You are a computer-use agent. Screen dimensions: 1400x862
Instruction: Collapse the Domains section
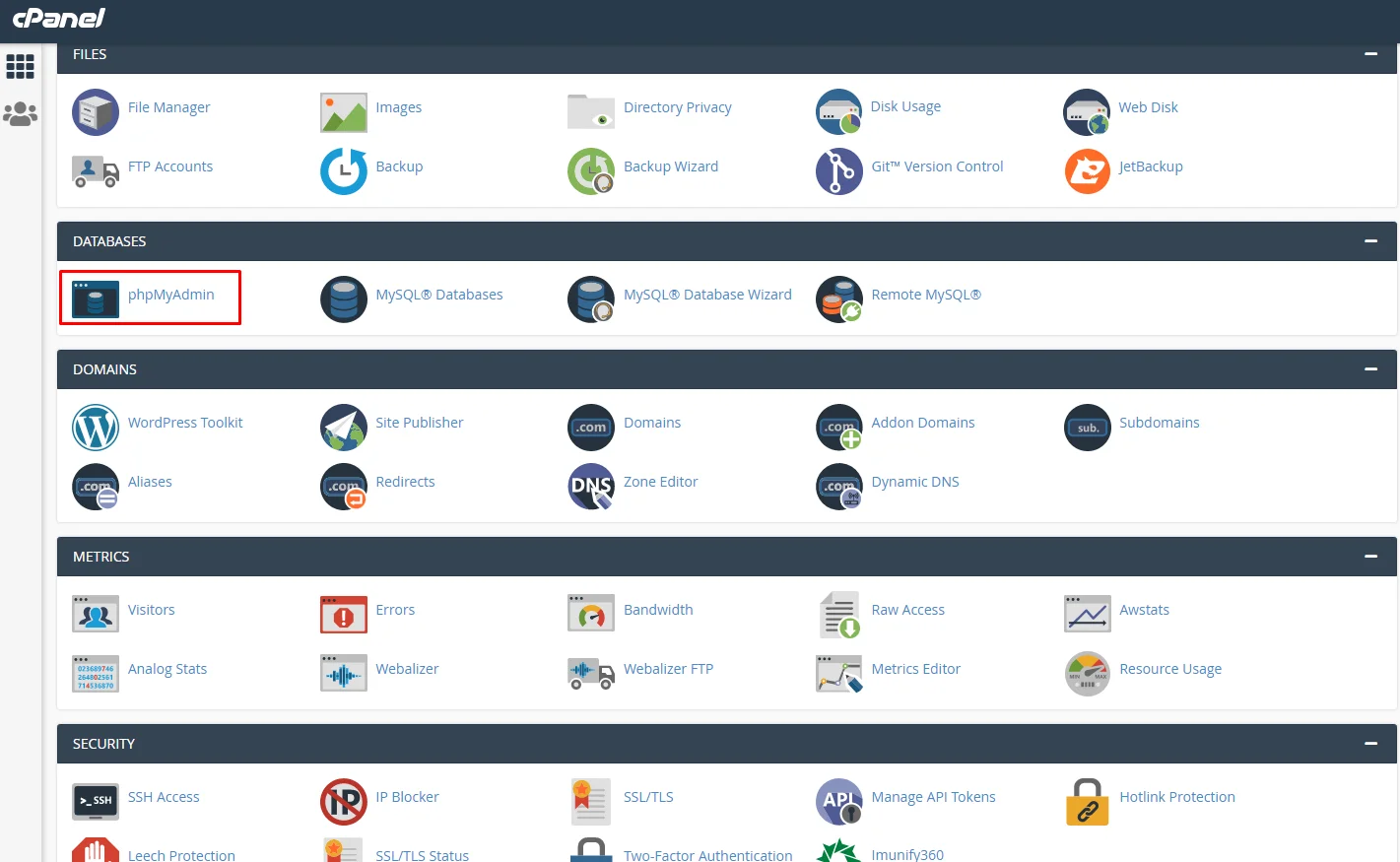[1370, 369]
